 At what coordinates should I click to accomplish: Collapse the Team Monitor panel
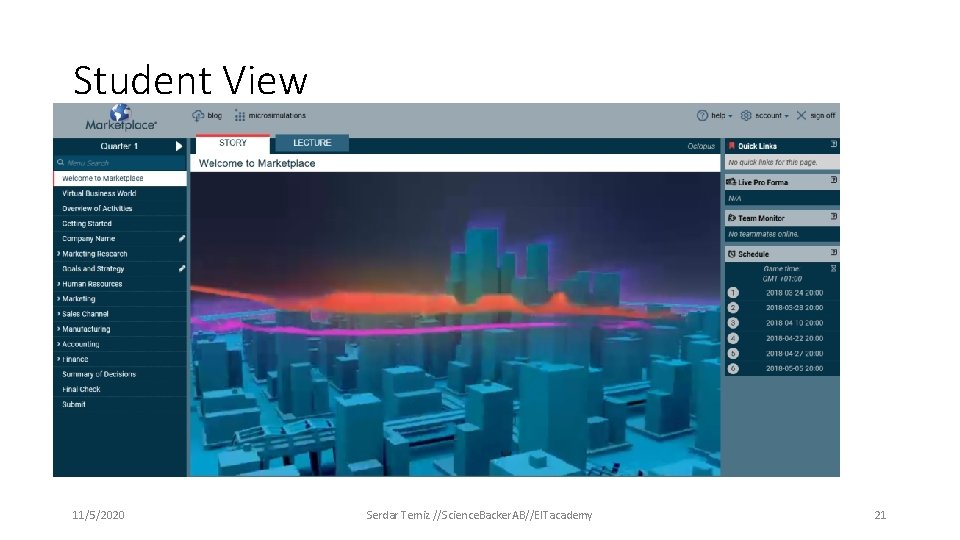pyautogui.click(x=833, y=216)
